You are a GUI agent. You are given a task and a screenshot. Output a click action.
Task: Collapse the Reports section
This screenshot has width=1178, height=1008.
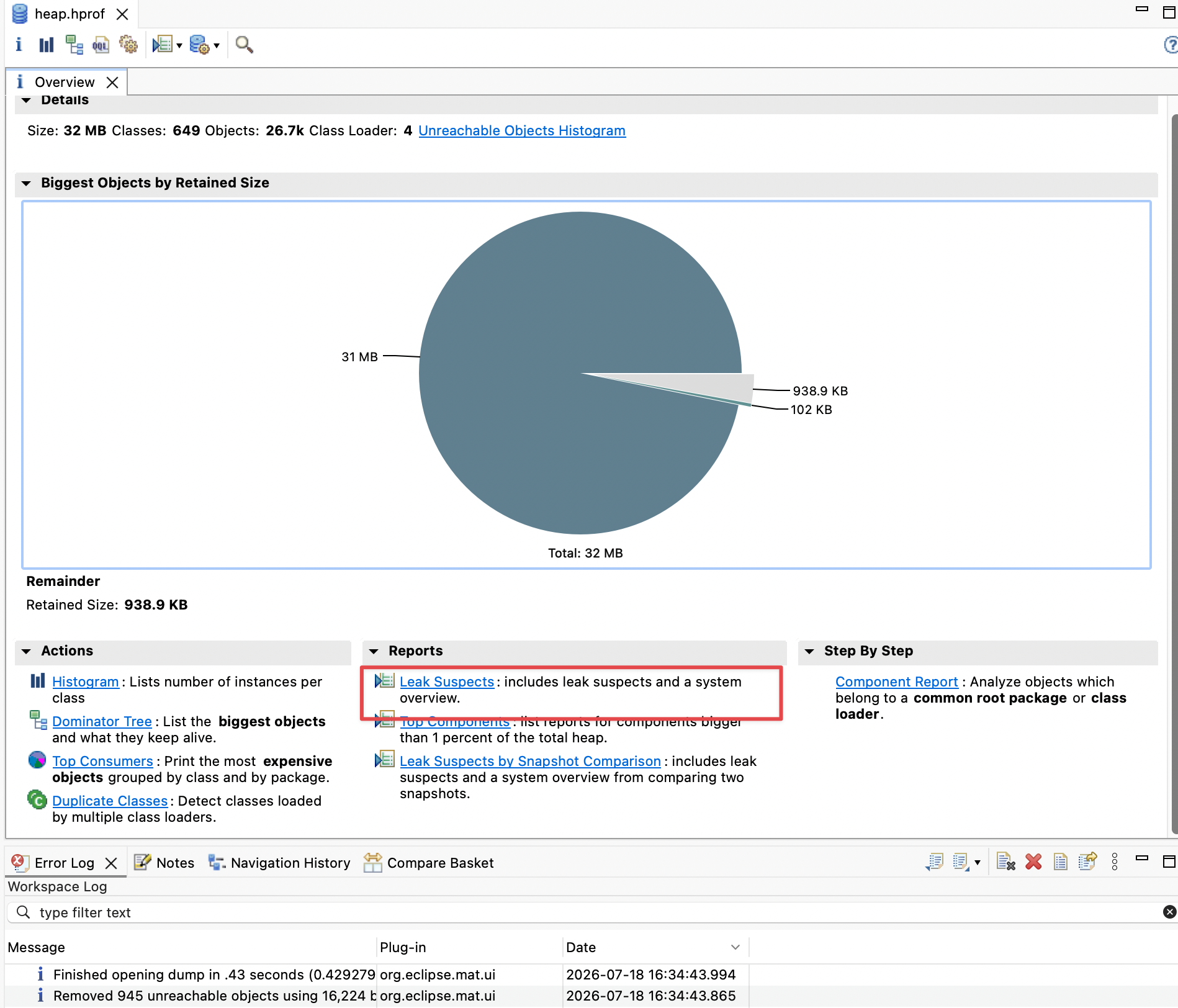(x=374, y=651)
